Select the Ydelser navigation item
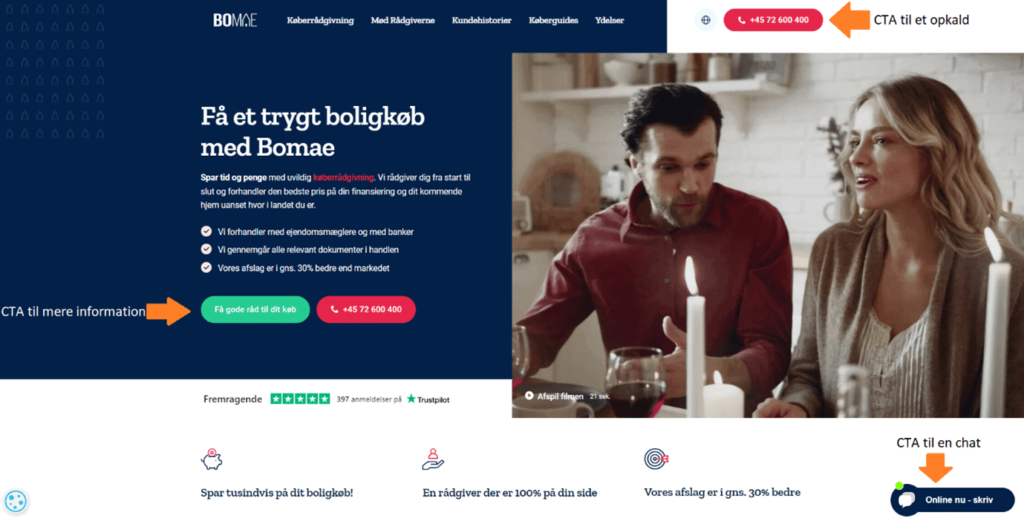Screen dimensions: 1024x518 pos(609,20)
